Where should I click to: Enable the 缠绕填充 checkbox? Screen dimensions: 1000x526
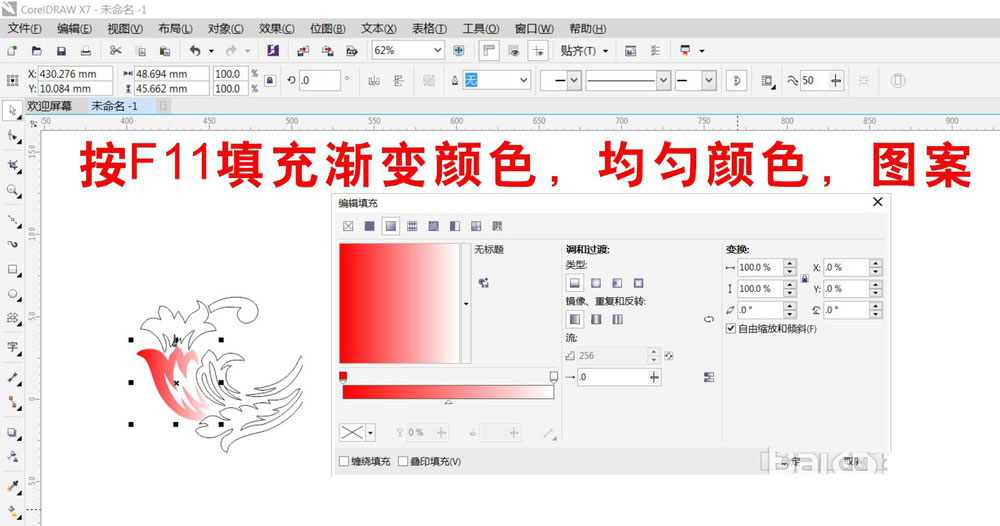click(344, 461)
